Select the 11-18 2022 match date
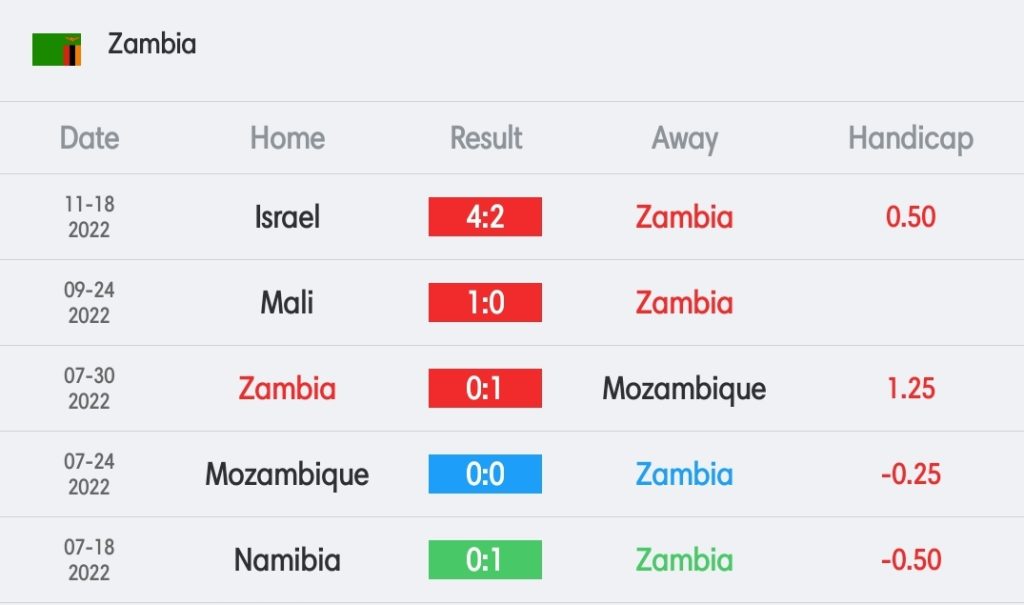The height and width of the screenshot is (605, 1024). [x=89, y=217]
